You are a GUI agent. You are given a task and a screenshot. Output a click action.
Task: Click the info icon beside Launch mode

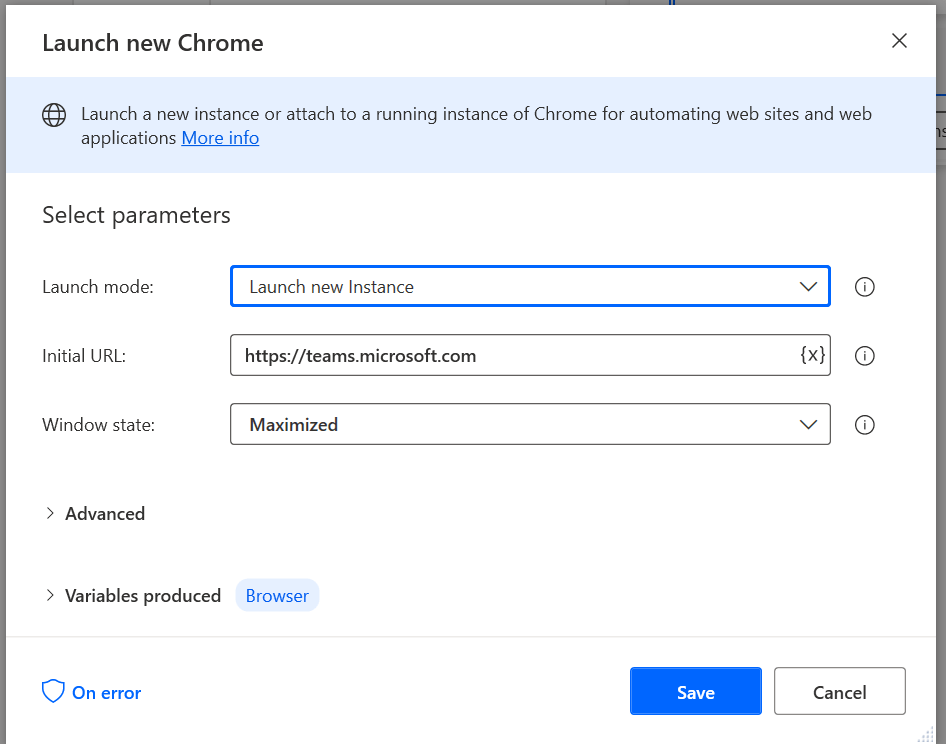click(x=864, y=287)
